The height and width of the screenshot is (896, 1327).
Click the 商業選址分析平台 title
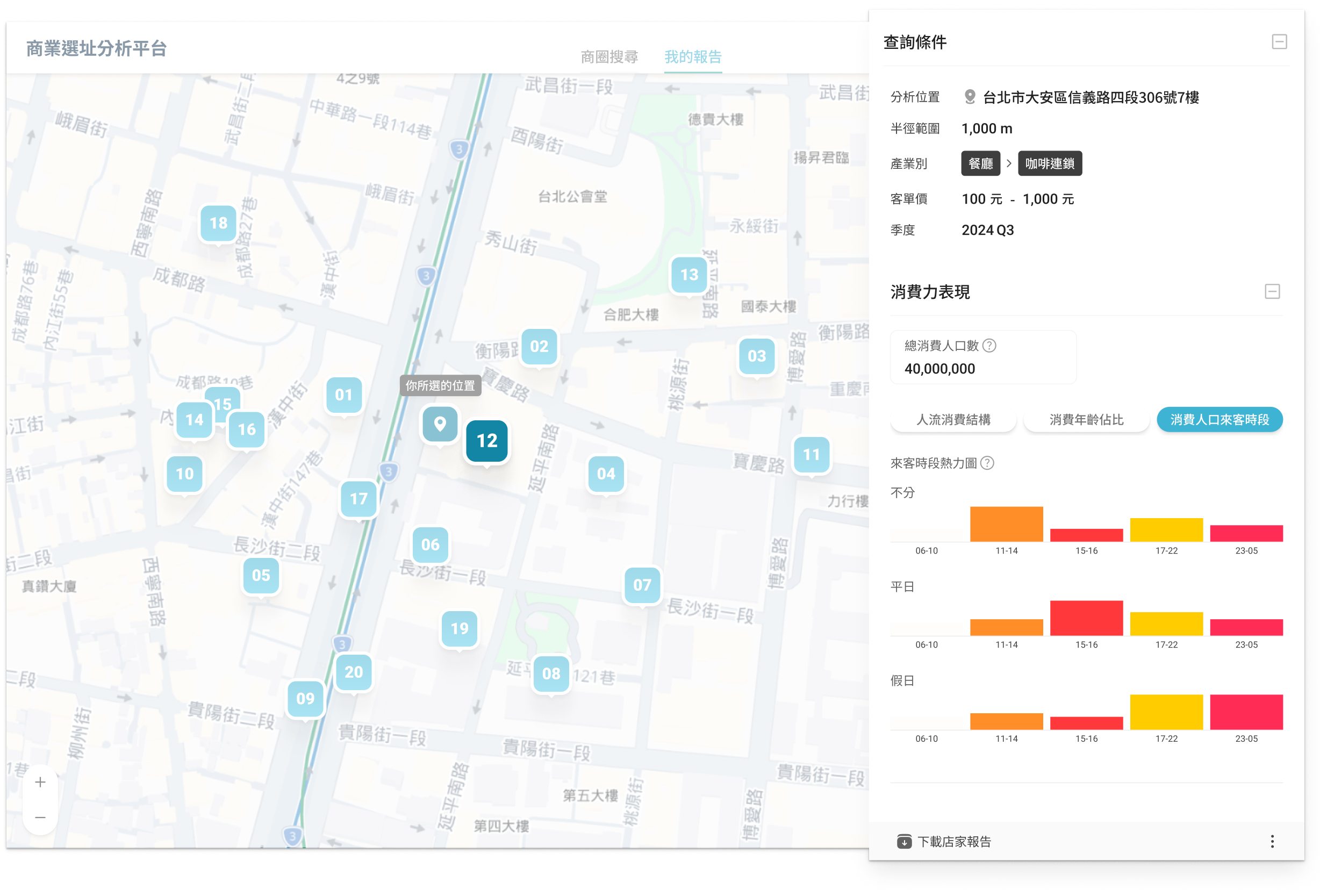pos(97,48)
